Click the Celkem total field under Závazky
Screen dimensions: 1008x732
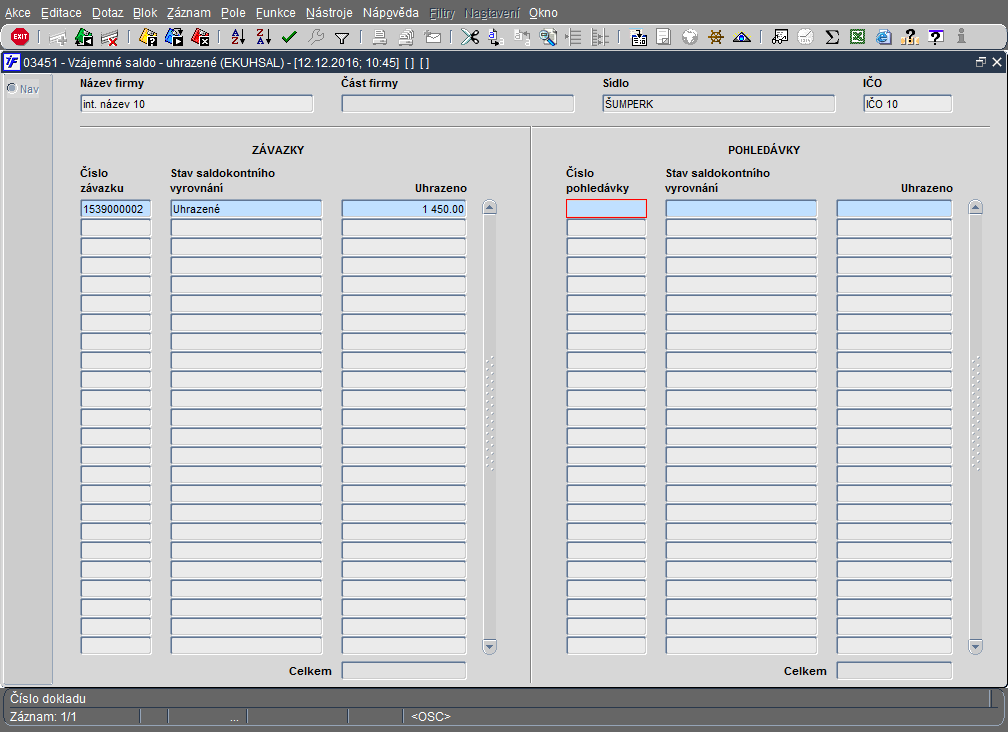(404, 671)
